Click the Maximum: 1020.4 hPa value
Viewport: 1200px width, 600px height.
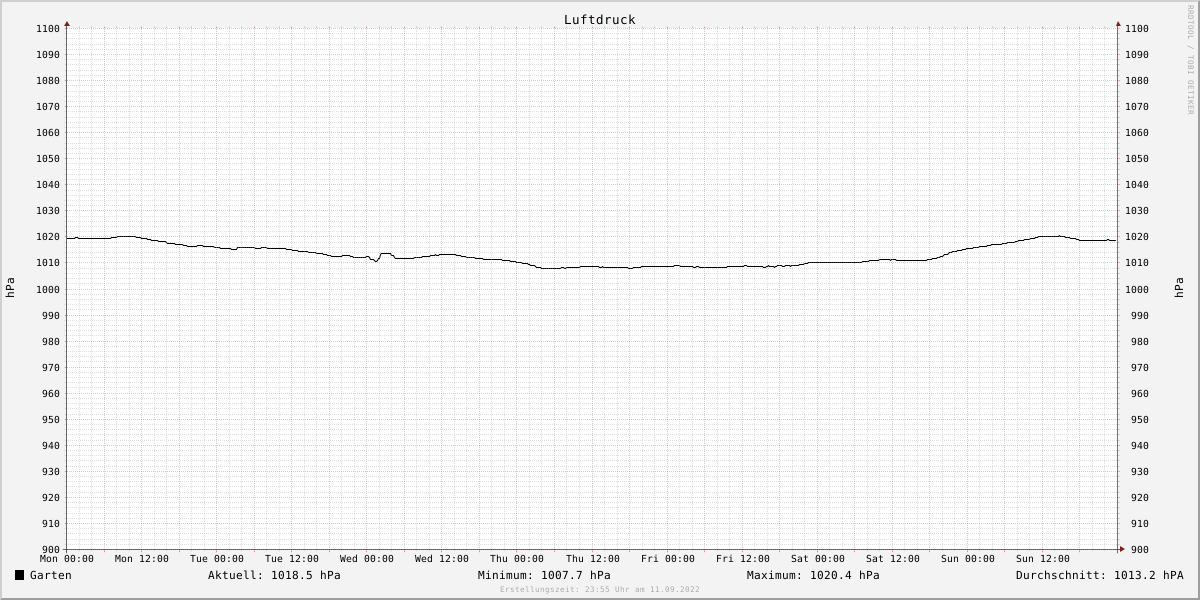click(813, 575)
